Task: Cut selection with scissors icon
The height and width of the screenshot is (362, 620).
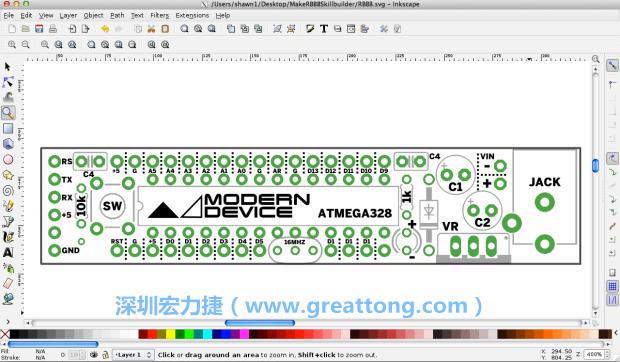Action: pyautogui.click(x=151, y=29)
